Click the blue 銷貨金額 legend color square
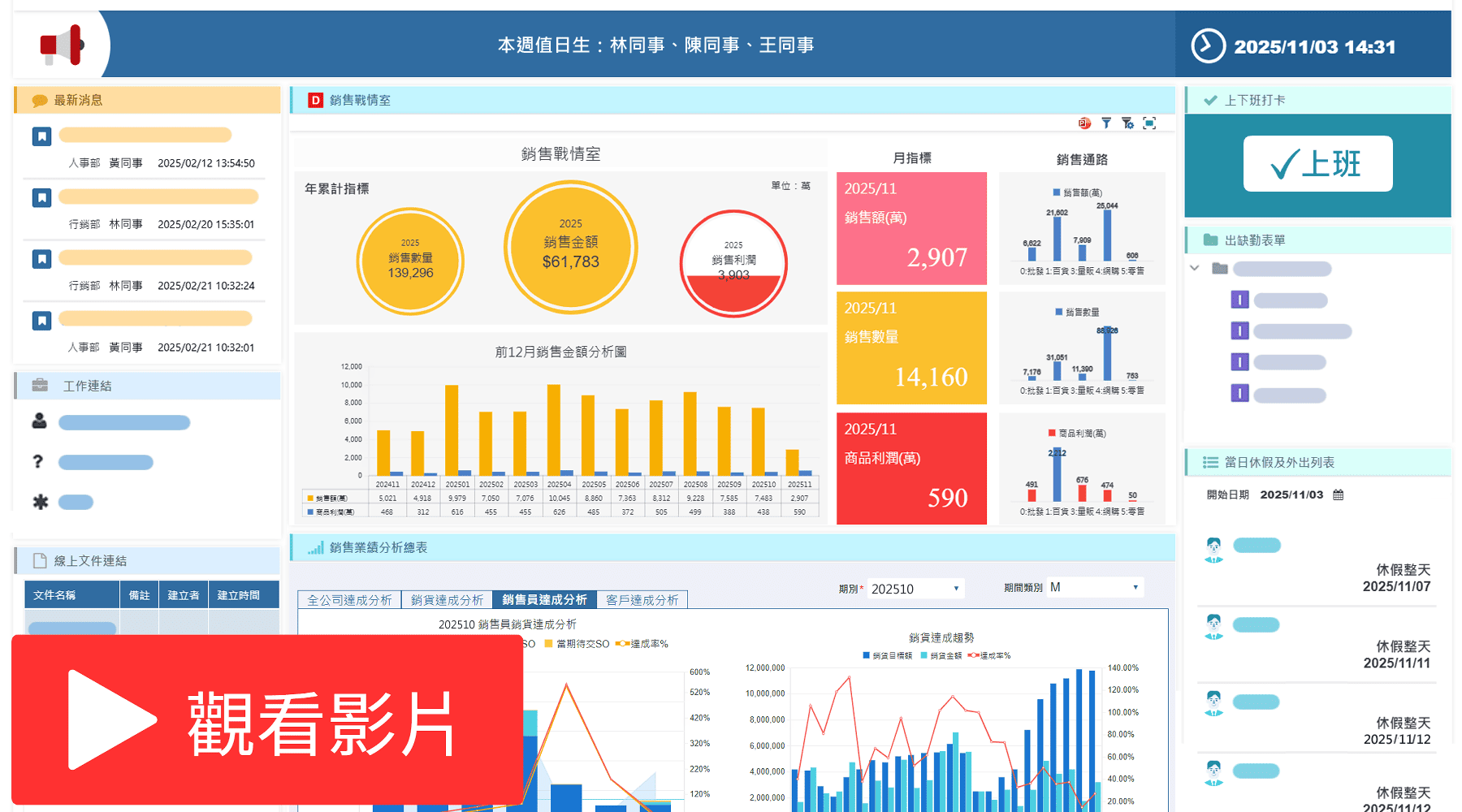This screenshot has width=1462, height=812. (x=923, y=654)
